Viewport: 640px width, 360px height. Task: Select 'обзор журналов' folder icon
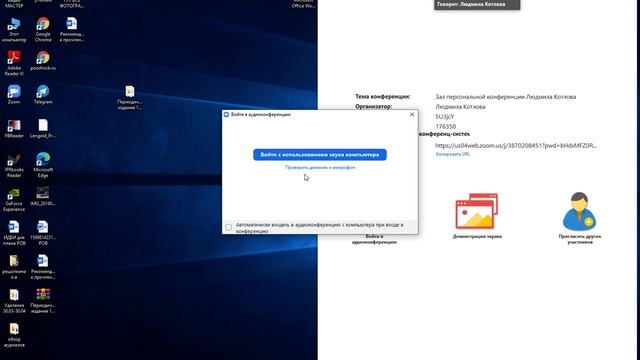14,335
